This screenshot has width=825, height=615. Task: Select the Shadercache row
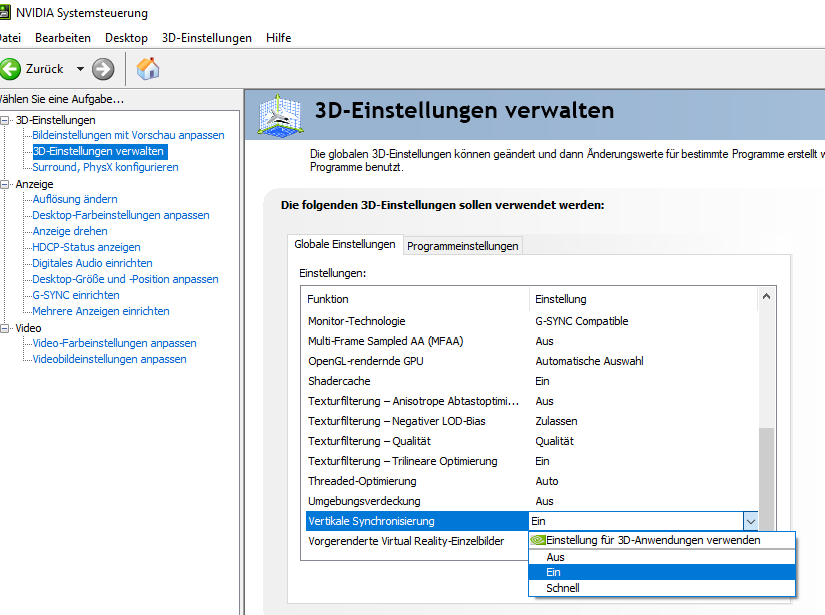tap(531, 381)
